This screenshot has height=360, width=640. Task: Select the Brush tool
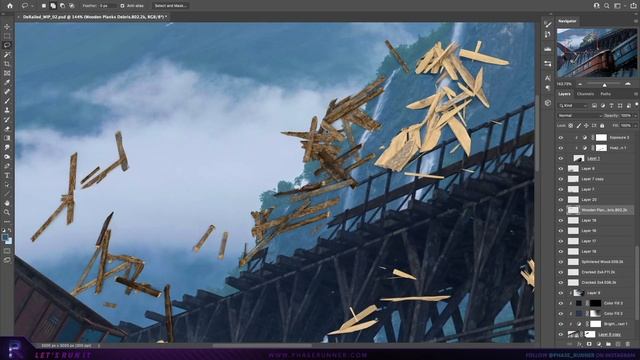[x=7, y=101]
